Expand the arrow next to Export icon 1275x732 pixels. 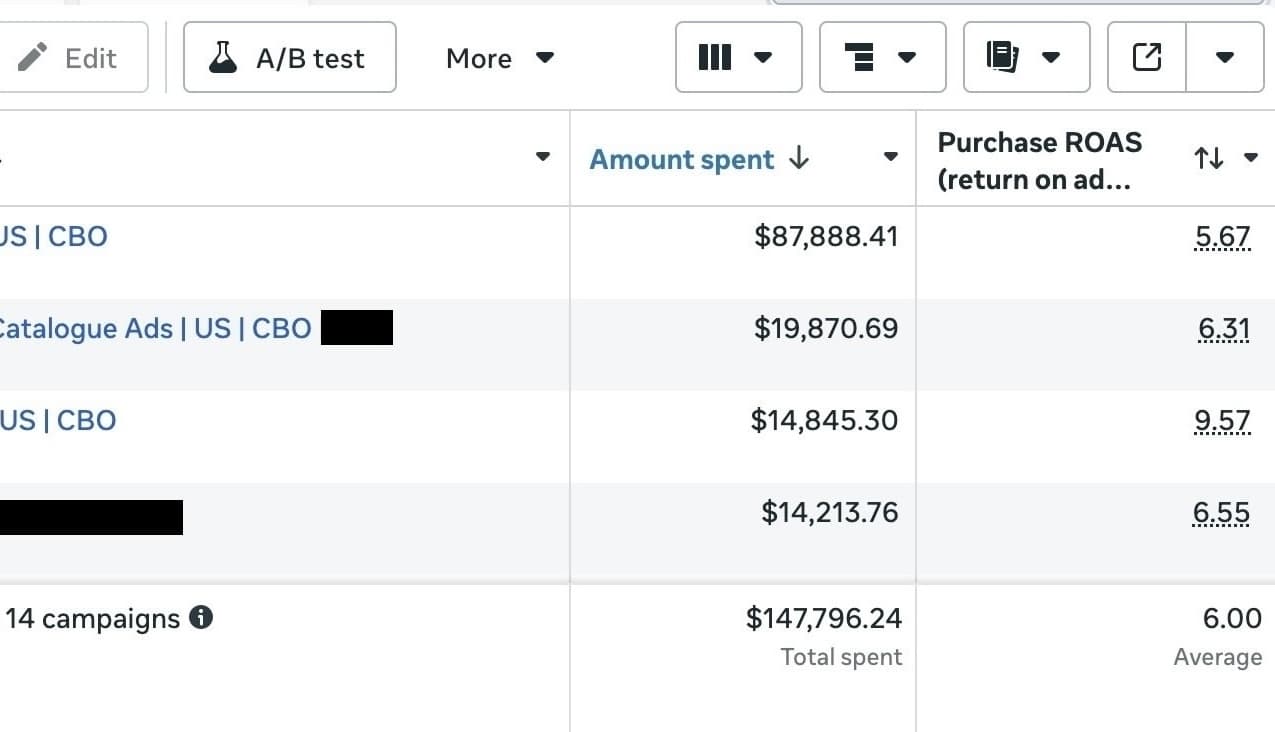click(x=1225, y=58)
